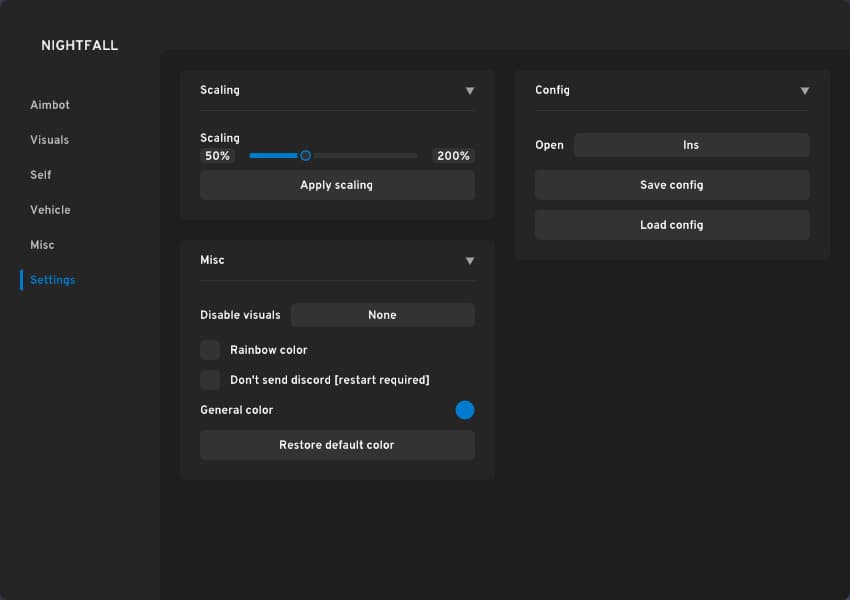850x600 pixels.
Task: Open the Disable visuals None dropdown
Action: click(x=382, y=315)
